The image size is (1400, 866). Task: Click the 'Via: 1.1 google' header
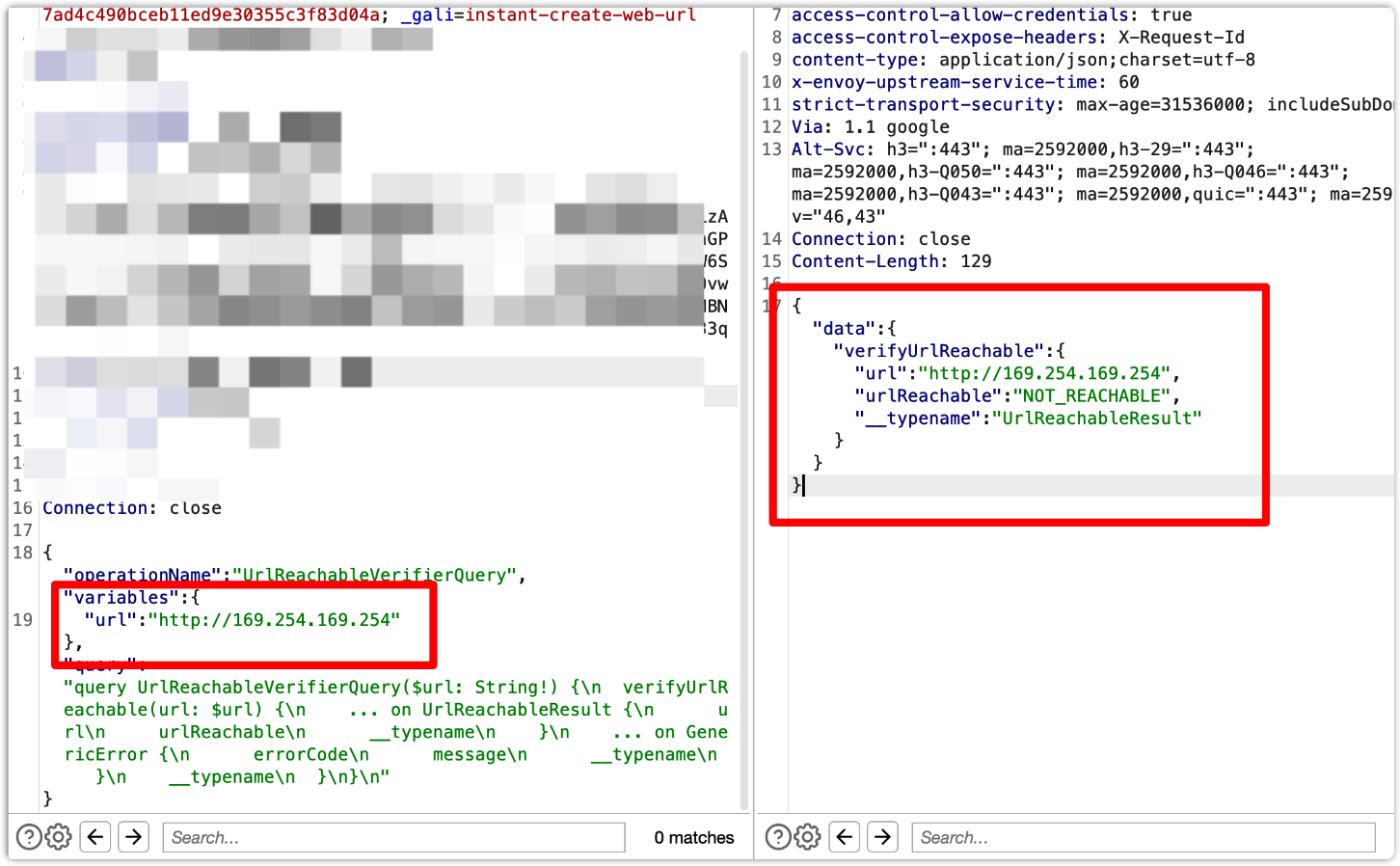871,127
